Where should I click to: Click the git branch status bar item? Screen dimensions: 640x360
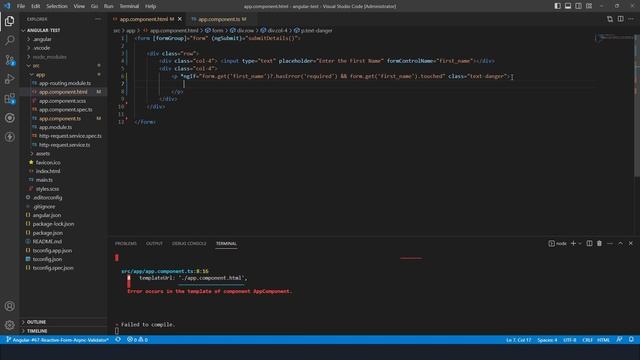tap(58, 340)
